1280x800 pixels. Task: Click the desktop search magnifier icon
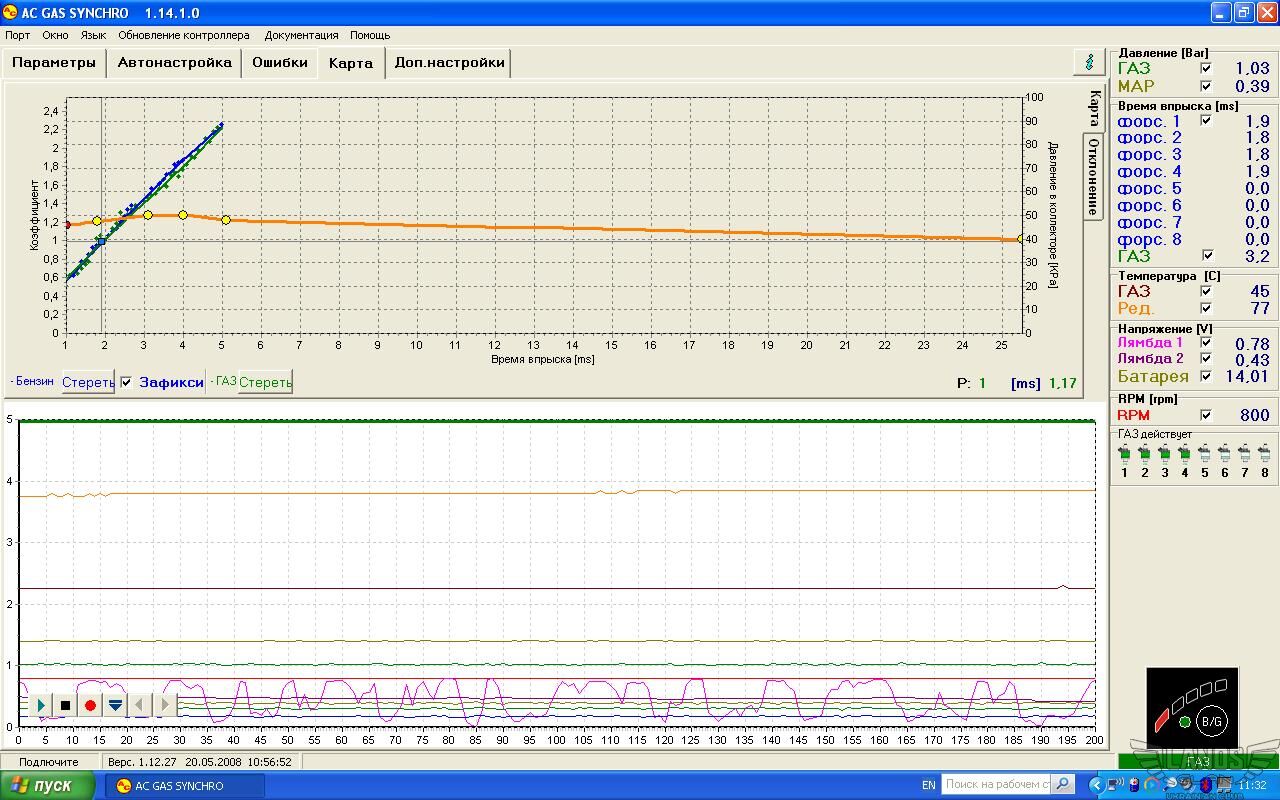1063,785
